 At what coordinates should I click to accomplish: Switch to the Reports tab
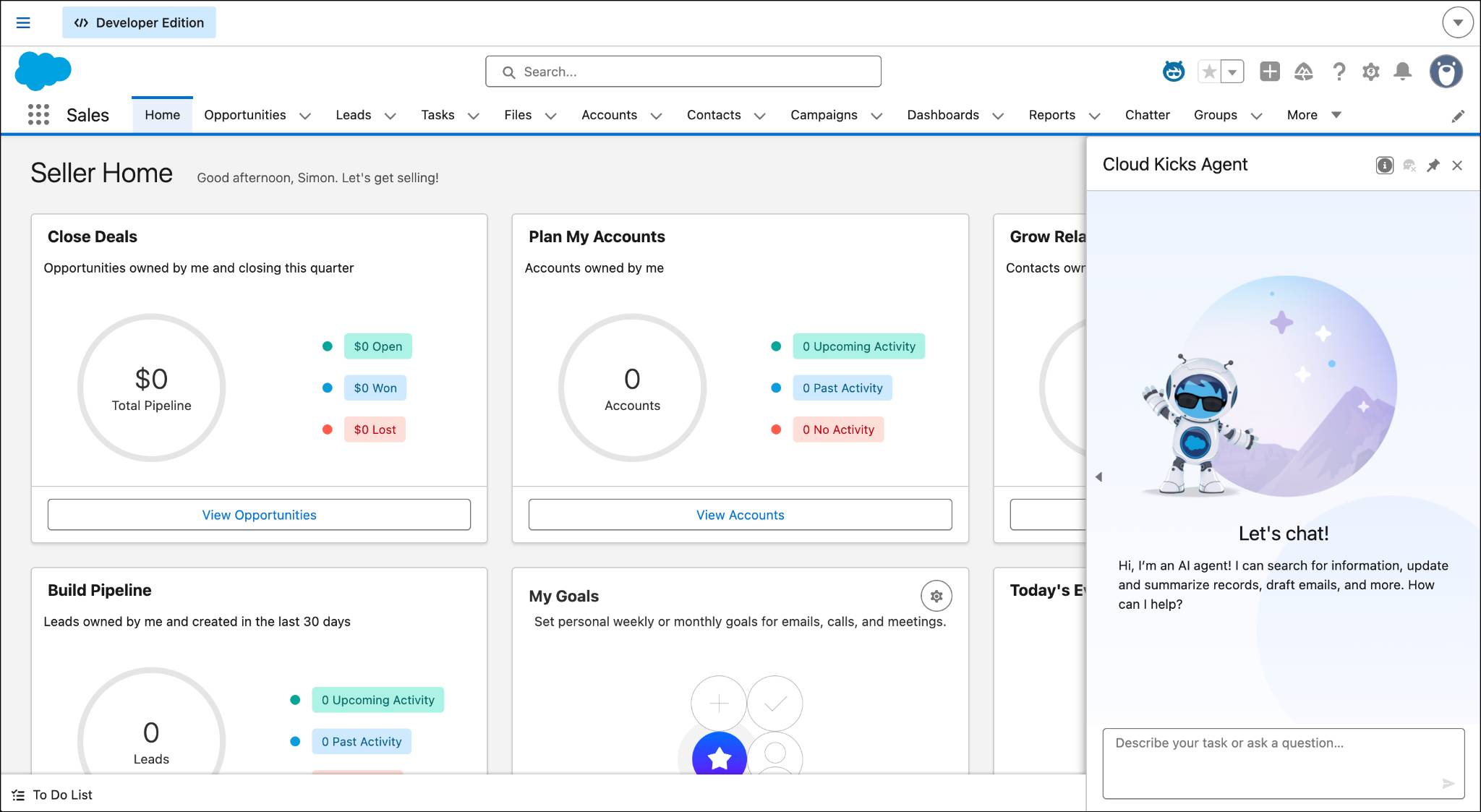tap(1052, 115)
